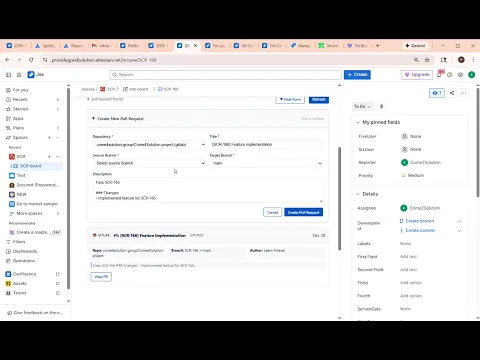Screen dimensions: 480x360
Task: Toggle the sidebar collapse icon
Action: (x=9, y=75)
